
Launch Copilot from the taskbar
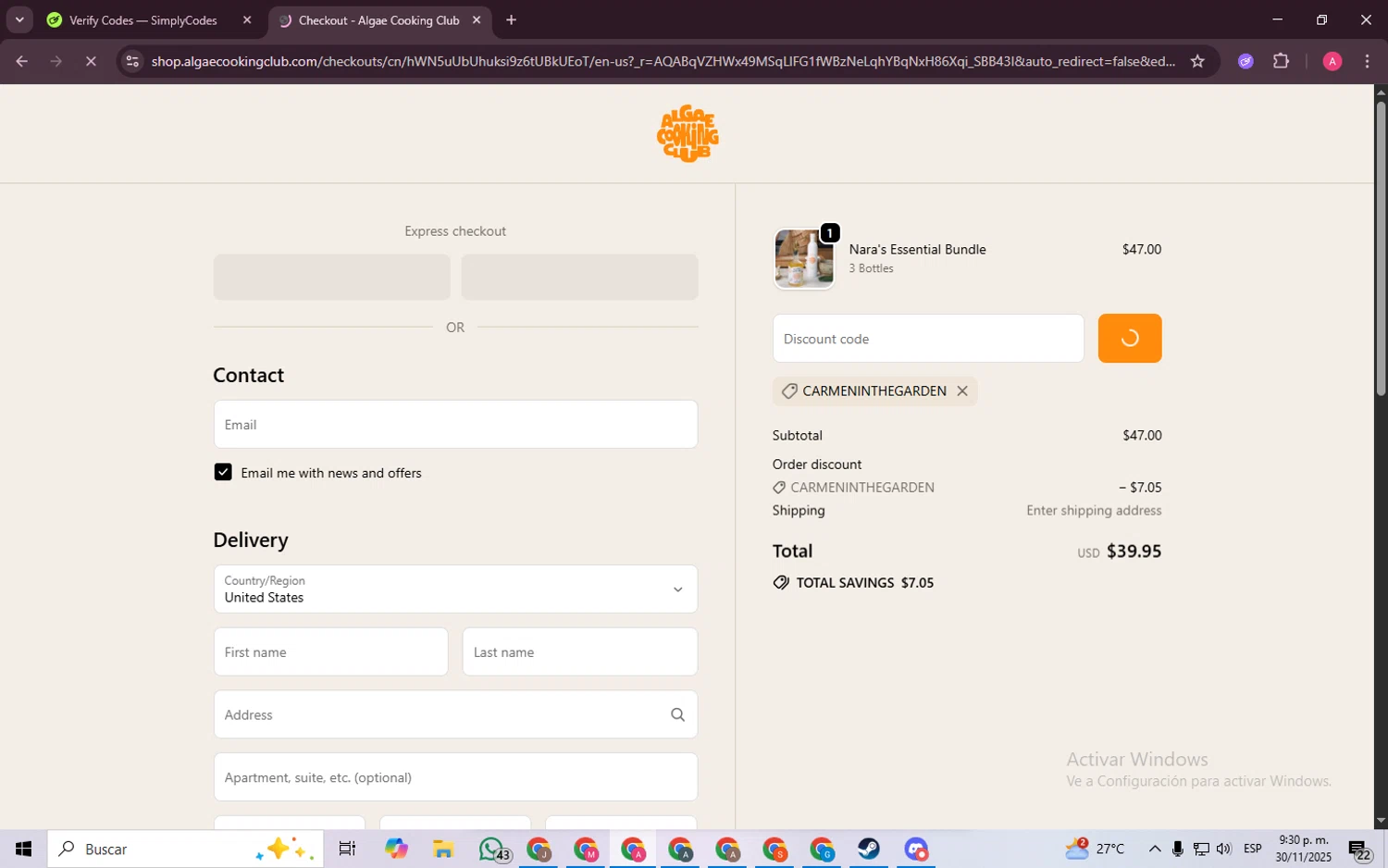coord(396,849)
